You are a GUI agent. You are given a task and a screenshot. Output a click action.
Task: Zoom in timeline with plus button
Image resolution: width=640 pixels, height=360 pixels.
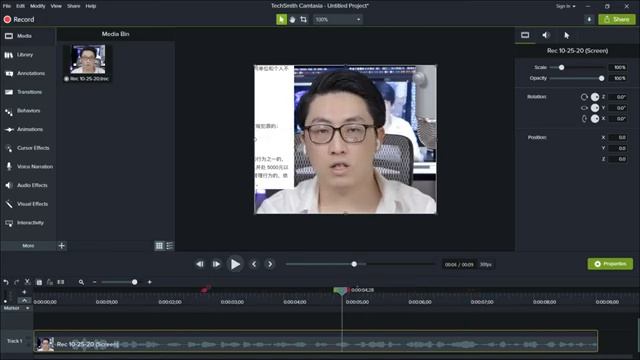pos(149,282)
